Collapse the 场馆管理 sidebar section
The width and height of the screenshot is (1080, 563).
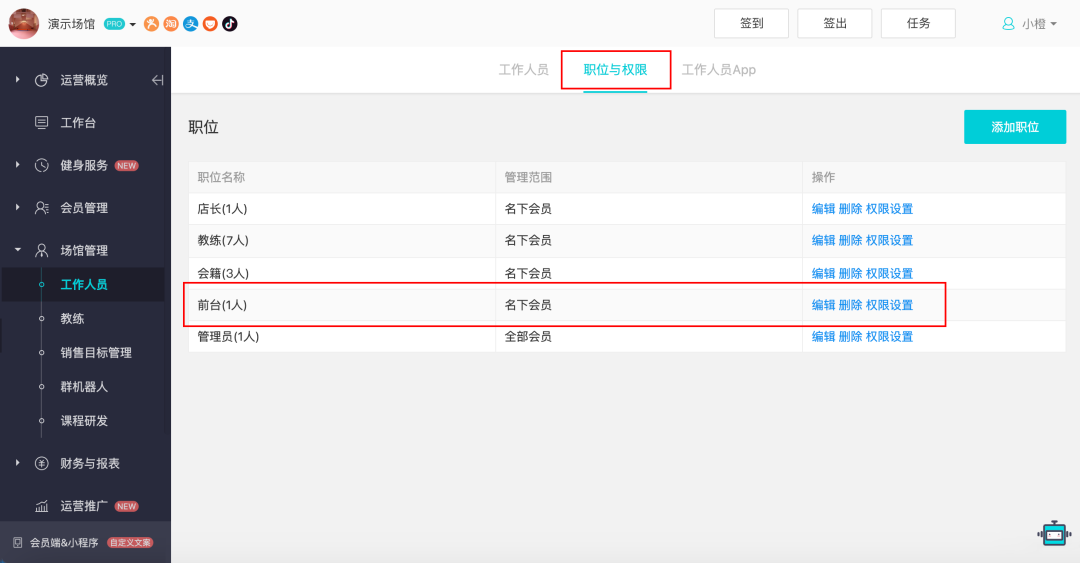pyautogui.click(x=18, y=250)
